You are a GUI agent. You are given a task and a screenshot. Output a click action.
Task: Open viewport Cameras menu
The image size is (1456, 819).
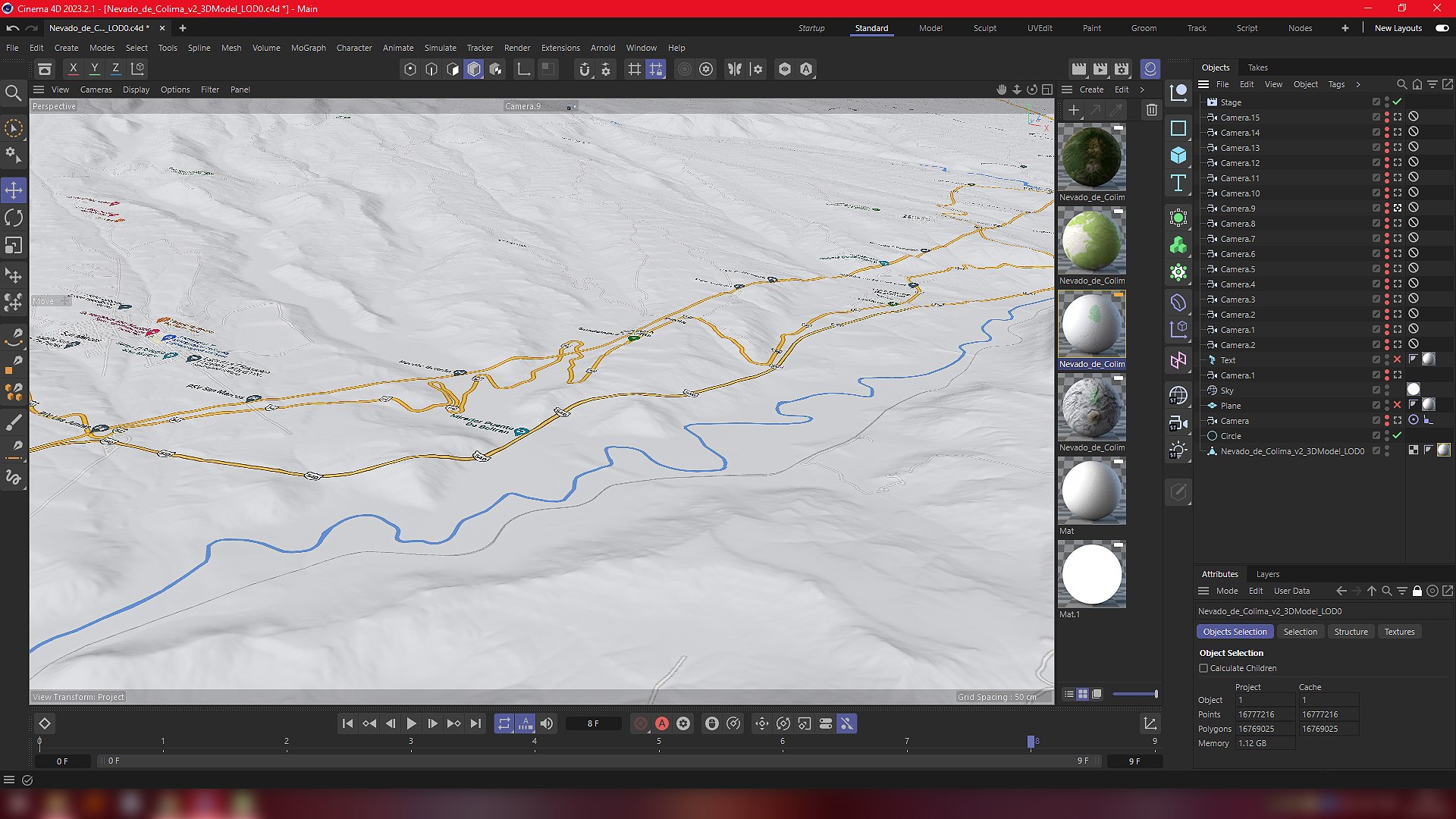(96, 89)
